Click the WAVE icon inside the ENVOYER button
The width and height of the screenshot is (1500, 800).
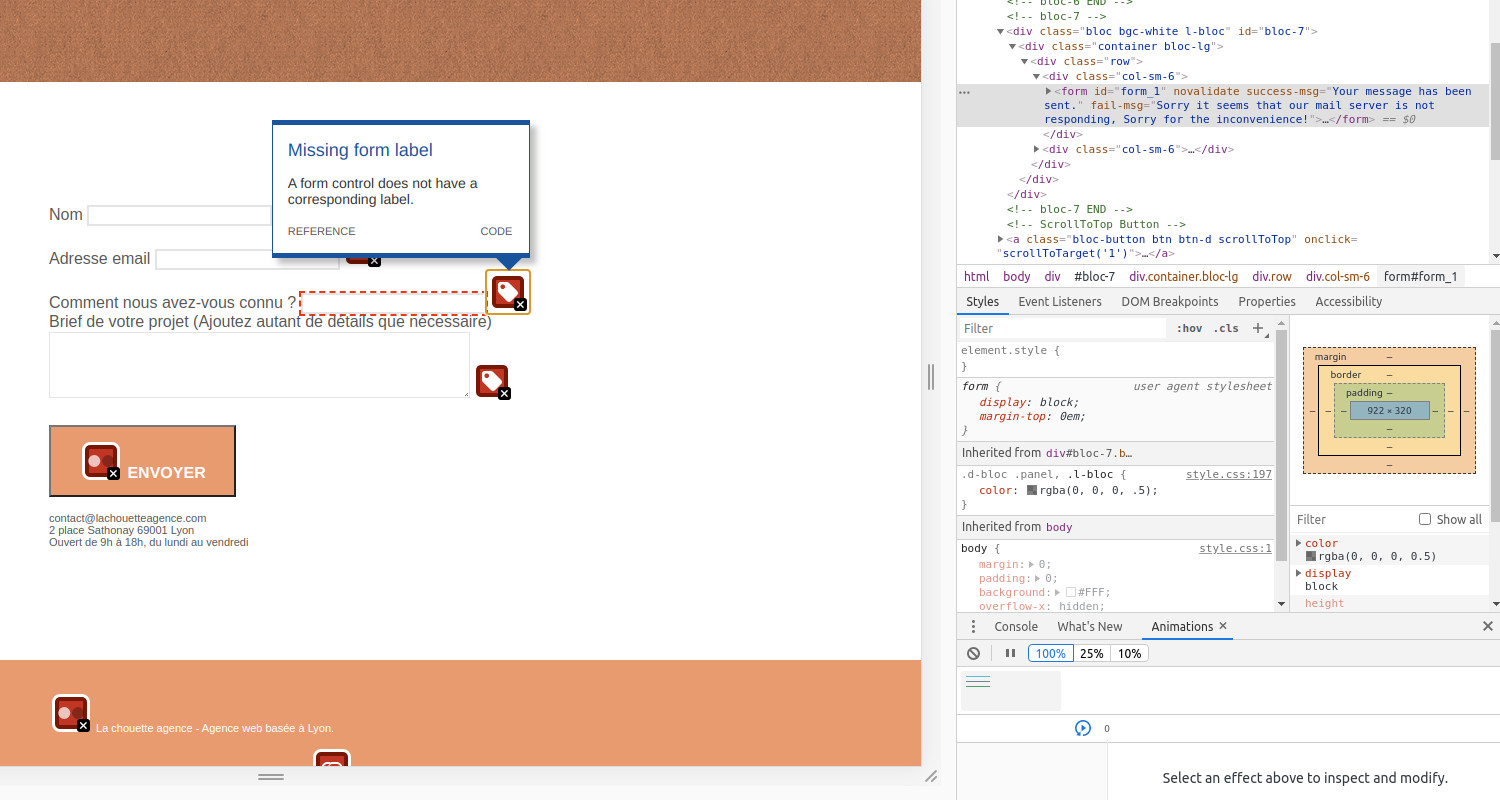coord(101,461)
